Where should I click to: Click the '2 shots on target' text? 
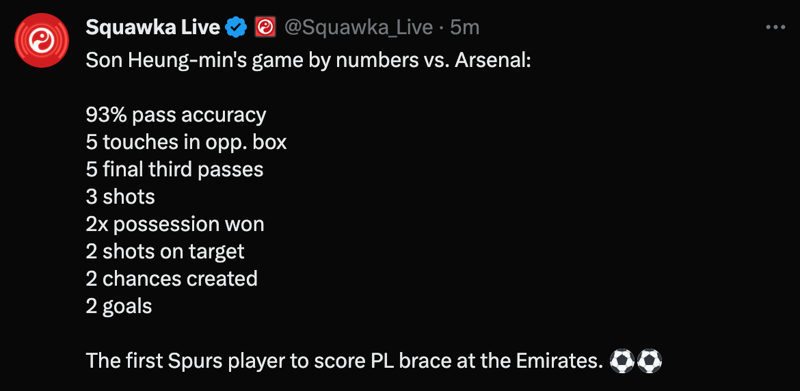pos(165,251)
